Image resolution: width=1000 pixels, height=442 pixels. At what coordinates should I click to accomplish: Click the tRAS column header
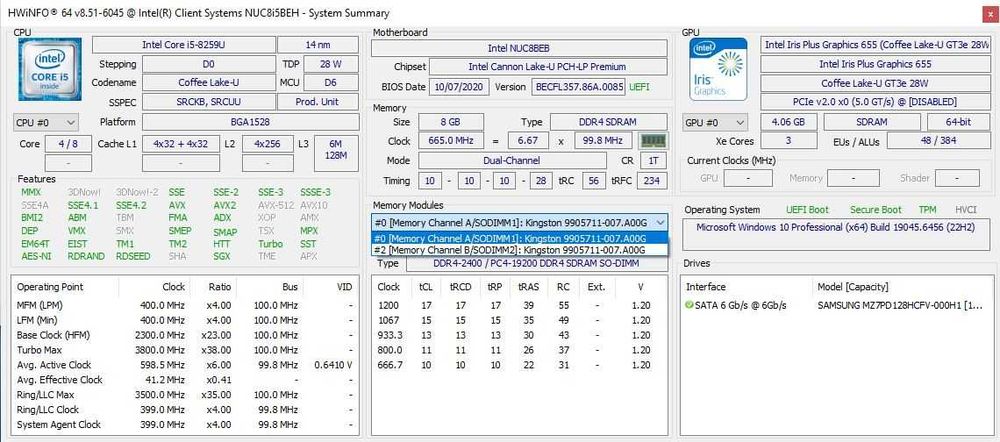tap(529, 287)
